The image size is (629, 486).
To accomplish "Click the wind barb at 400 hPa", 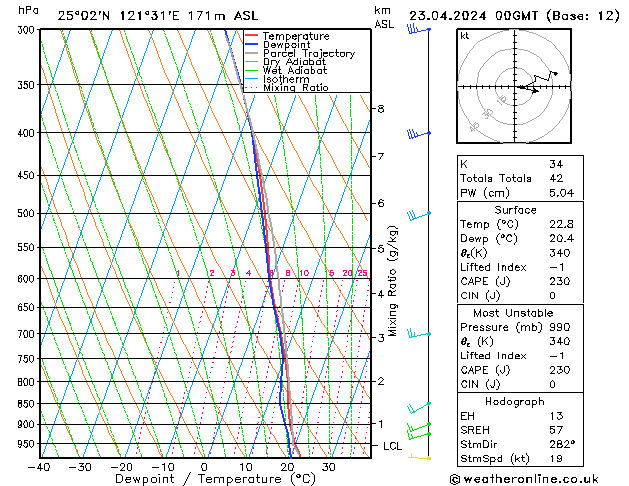I will 418,134.
